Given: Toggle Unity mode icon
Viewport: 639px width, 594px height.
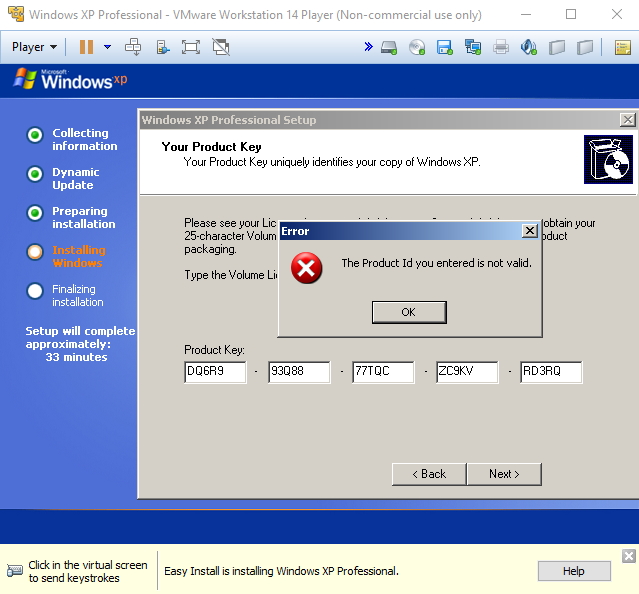Looking at the screenshot, I should pos(221,47).
